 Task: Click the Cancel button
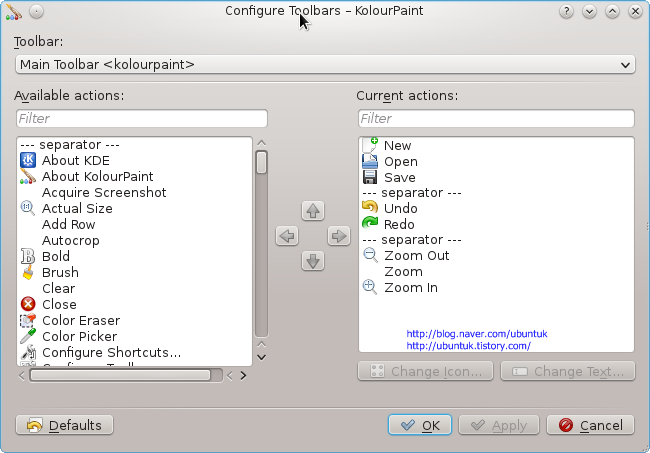pyautogui.click(x=590, y=425)
